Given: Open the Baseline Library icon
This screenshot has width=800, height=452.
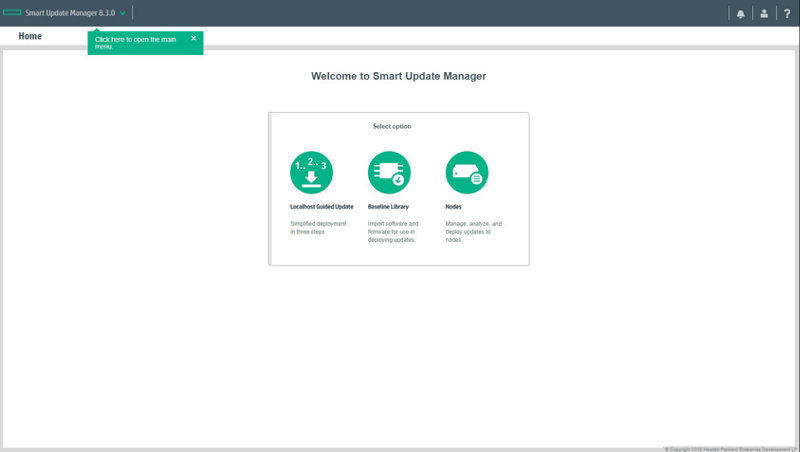Looking at the screenshot, I should point(389,172).
